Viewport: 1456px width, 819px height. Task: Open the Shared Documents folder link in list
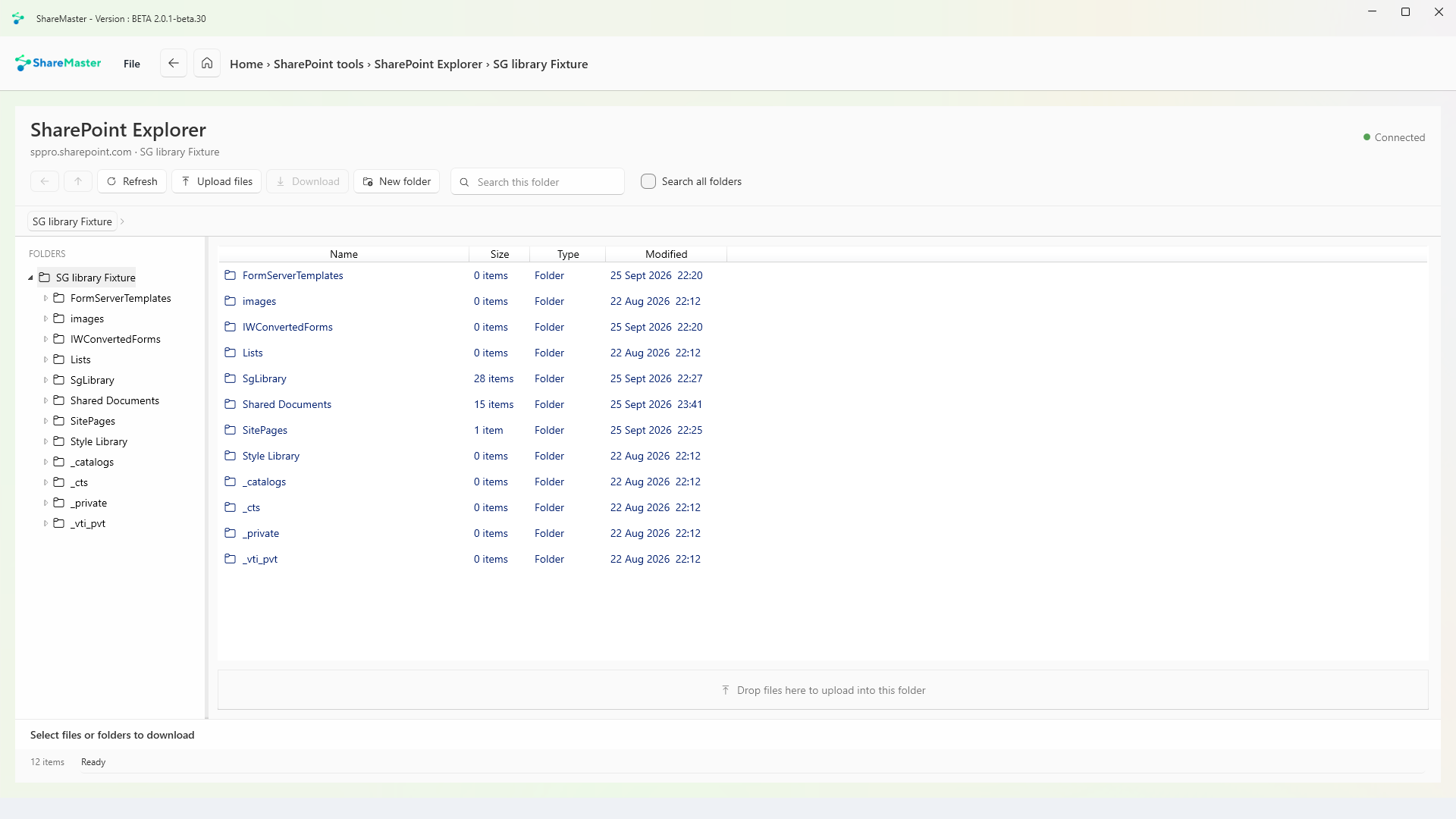tap(287, 404)
